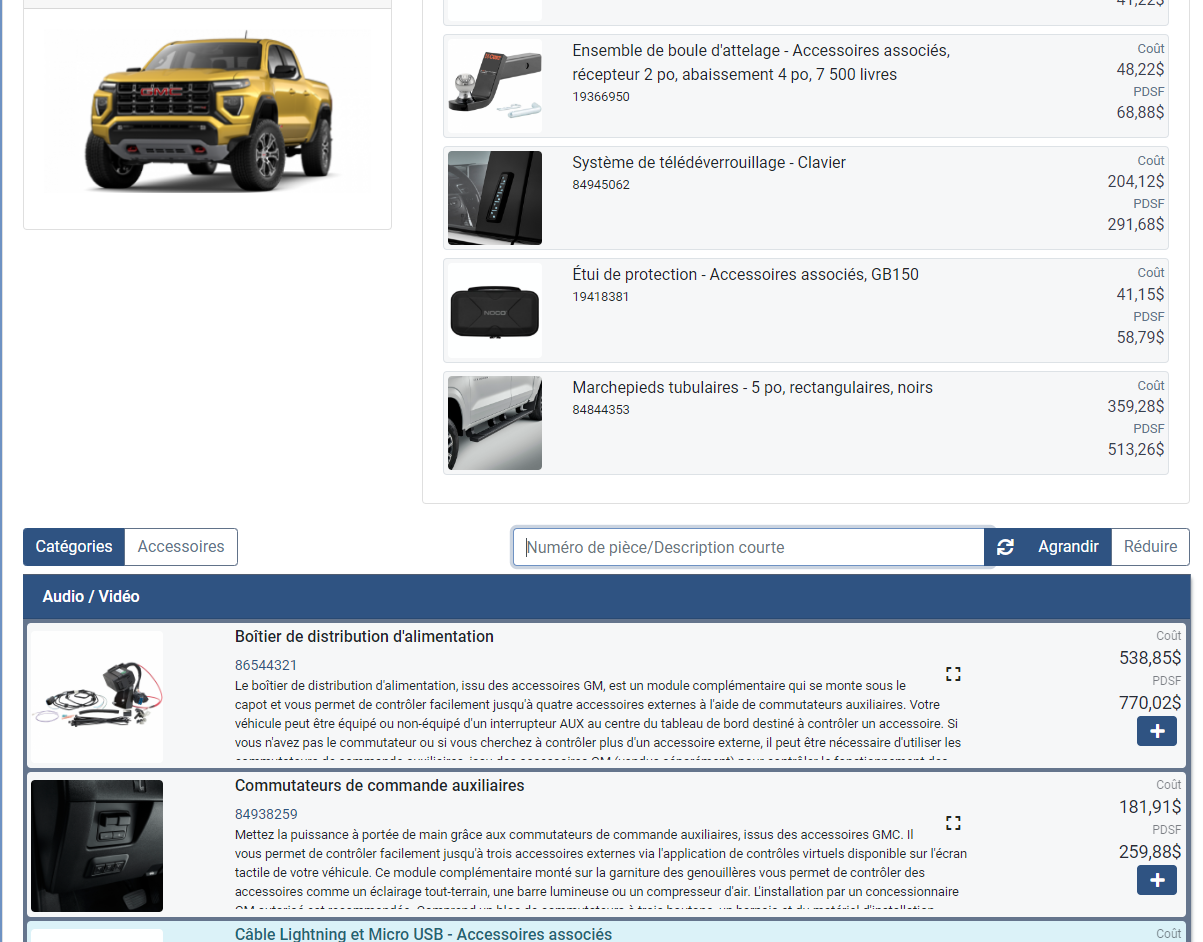Click the Commutateurs de commande auxiliaires title
The height and width of the screenshot is (942, 1203).
click(x=379, y=786)
